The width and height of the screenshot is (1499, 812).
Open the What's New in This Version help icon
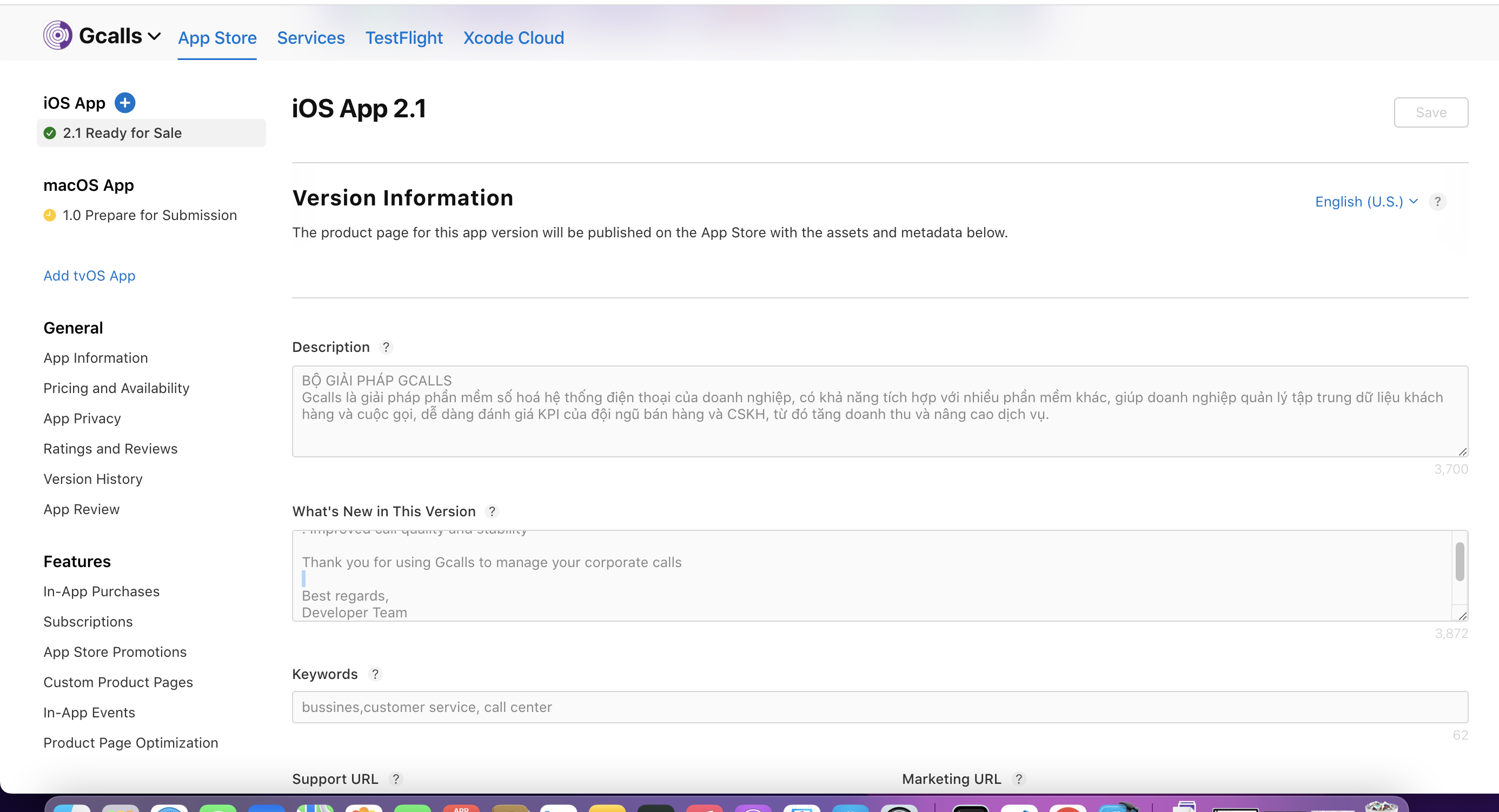pos(492,511)
